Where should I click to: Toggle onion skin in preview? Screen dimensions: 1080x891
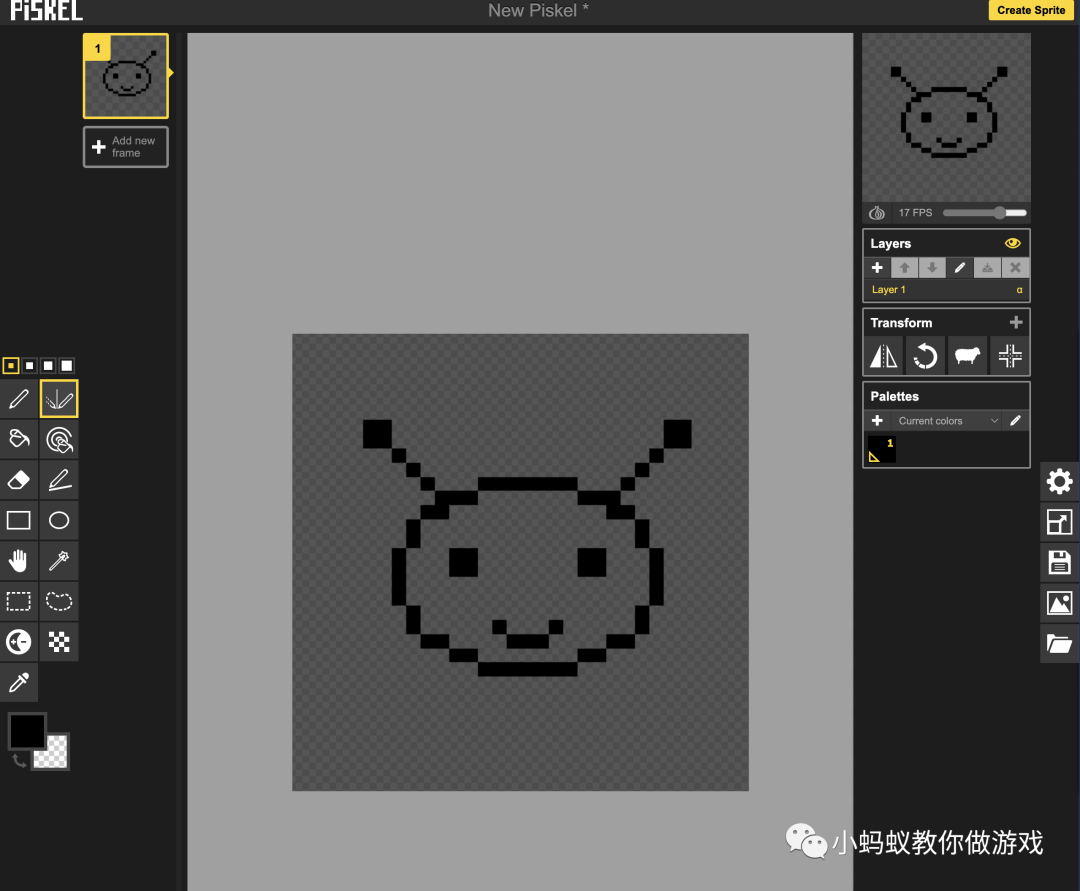[877, 213]
